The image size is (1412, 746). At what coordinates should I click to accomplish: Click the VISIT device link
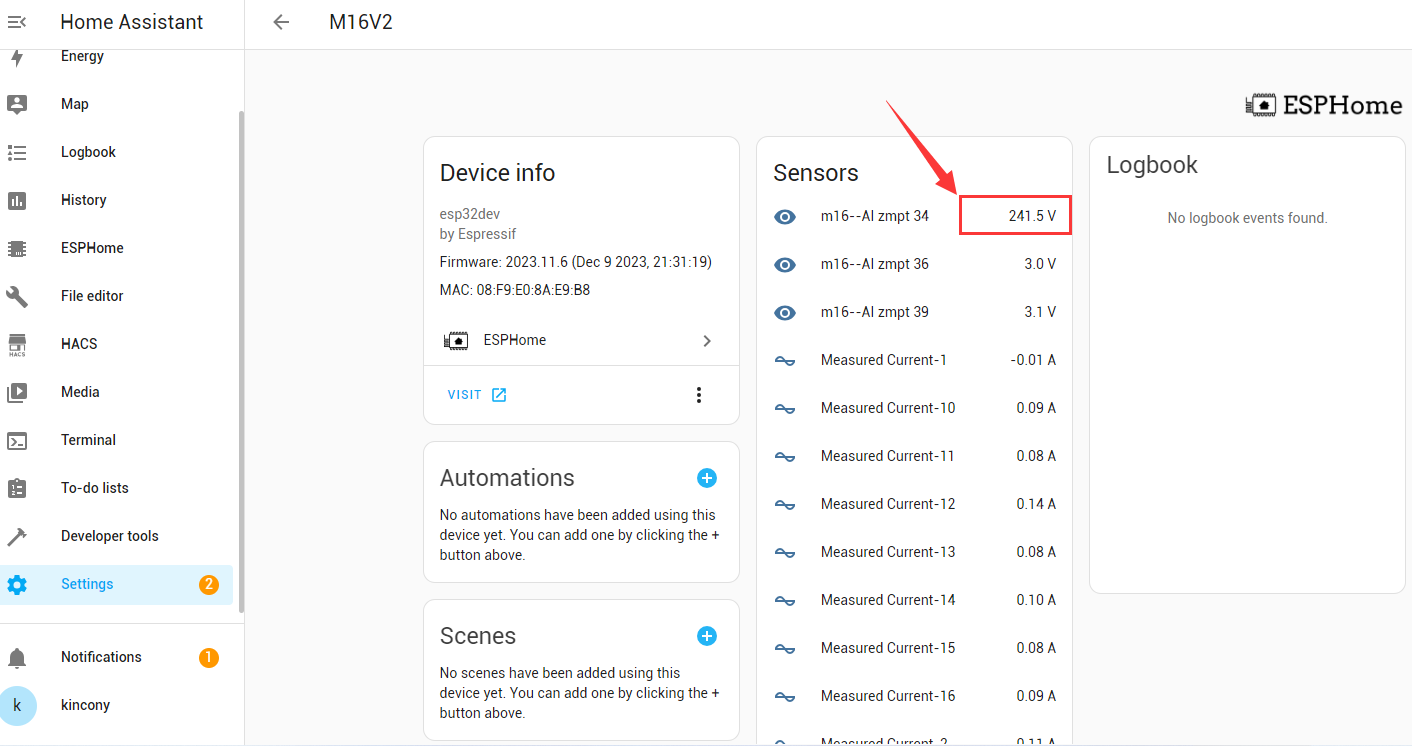(477, 395)
